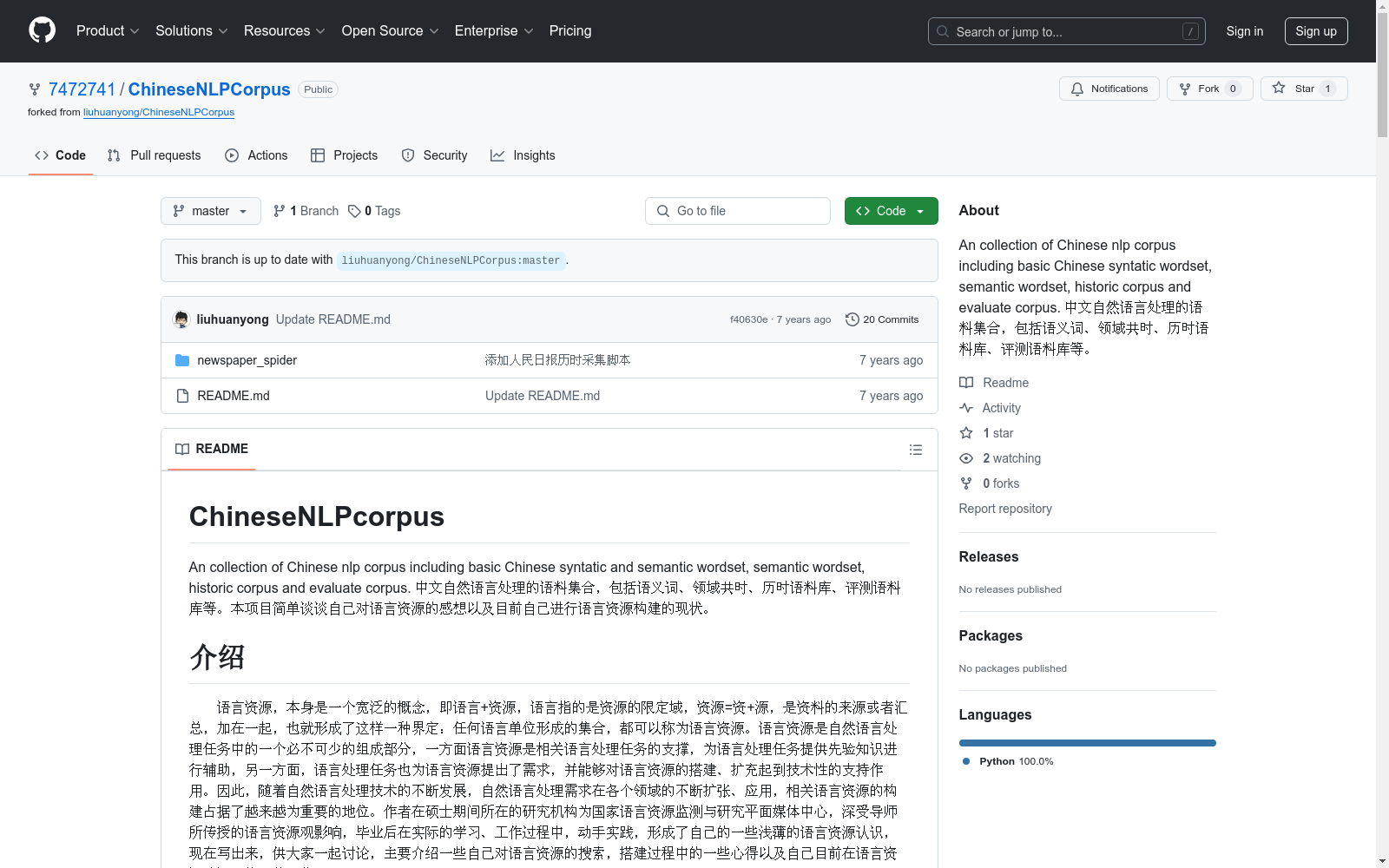1389x868 pixels.
Task: Click the GitHub logo icon
Action: click(42, 30)
